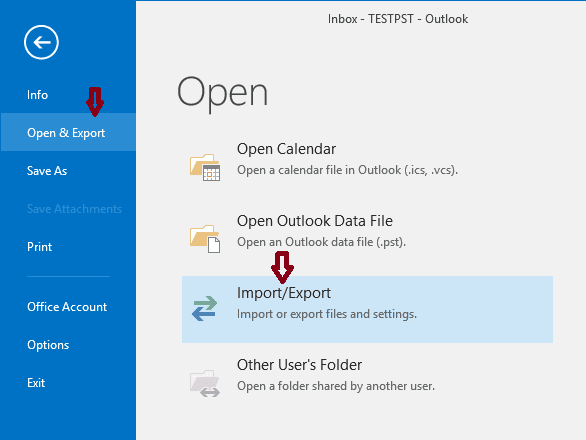Click 'Open a calendar file in Outlook' description
Image resolution: width=586 pixels, height=440 pixels.
(347, 170)
